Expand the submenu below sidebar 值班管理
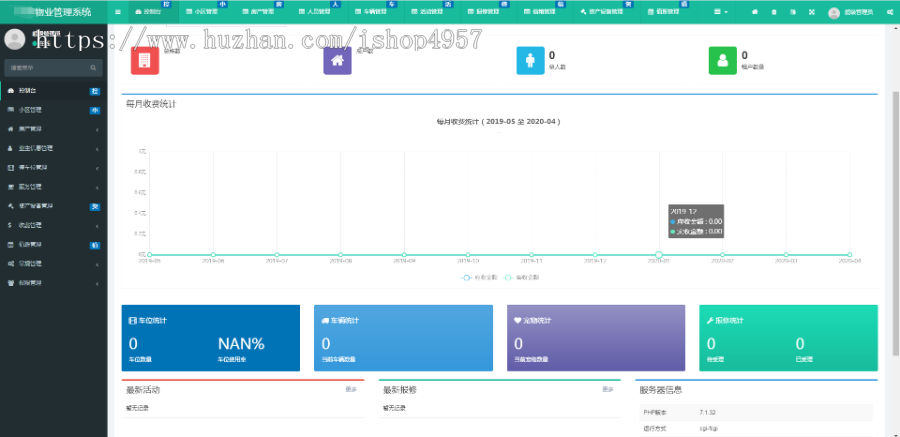The image size is (900, 437). click(54, 264)
